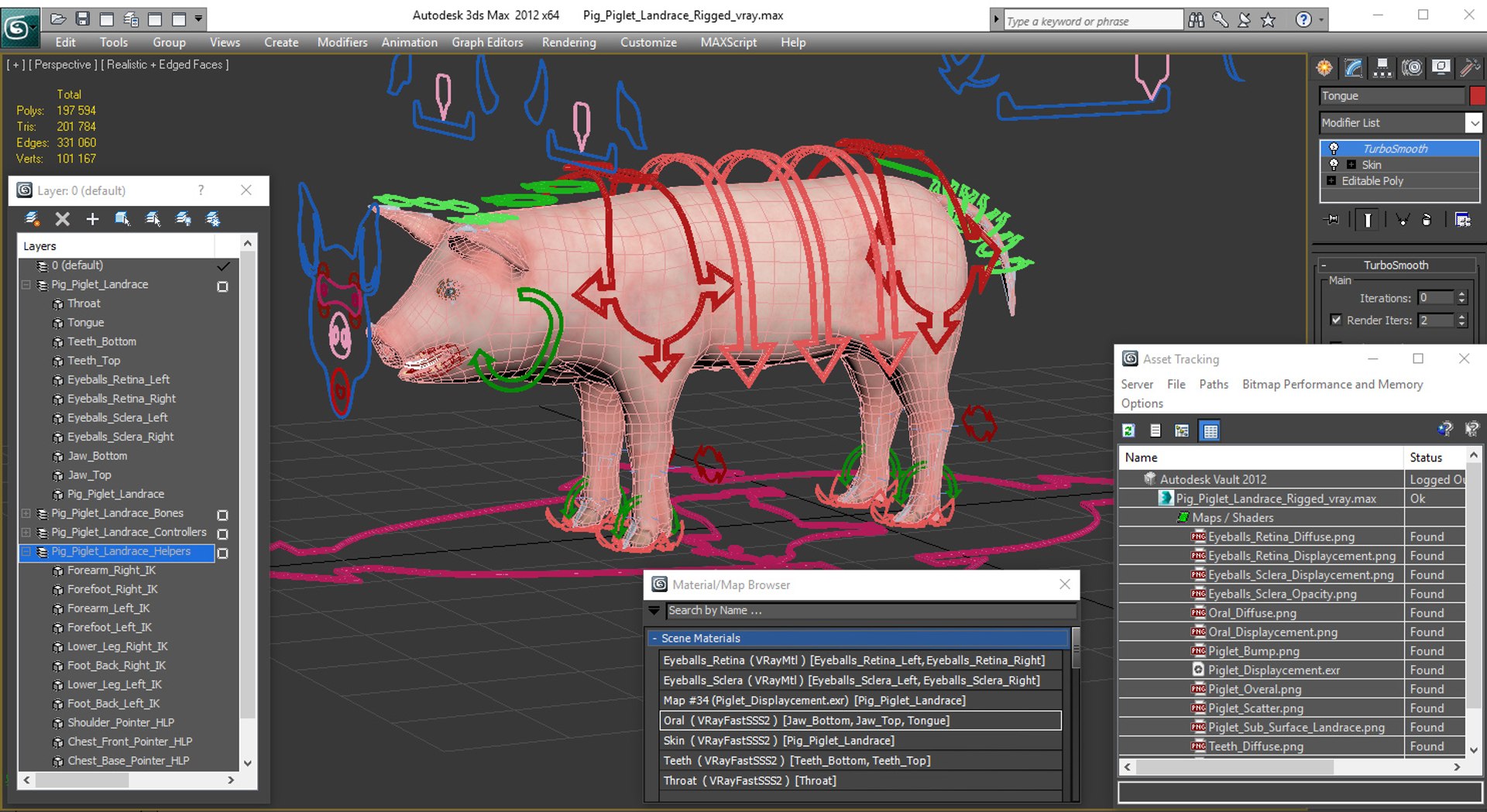Click the help question mark icon in title bar
Viewport: 1487px width, 812px height.
click(x=1303, y=20)
